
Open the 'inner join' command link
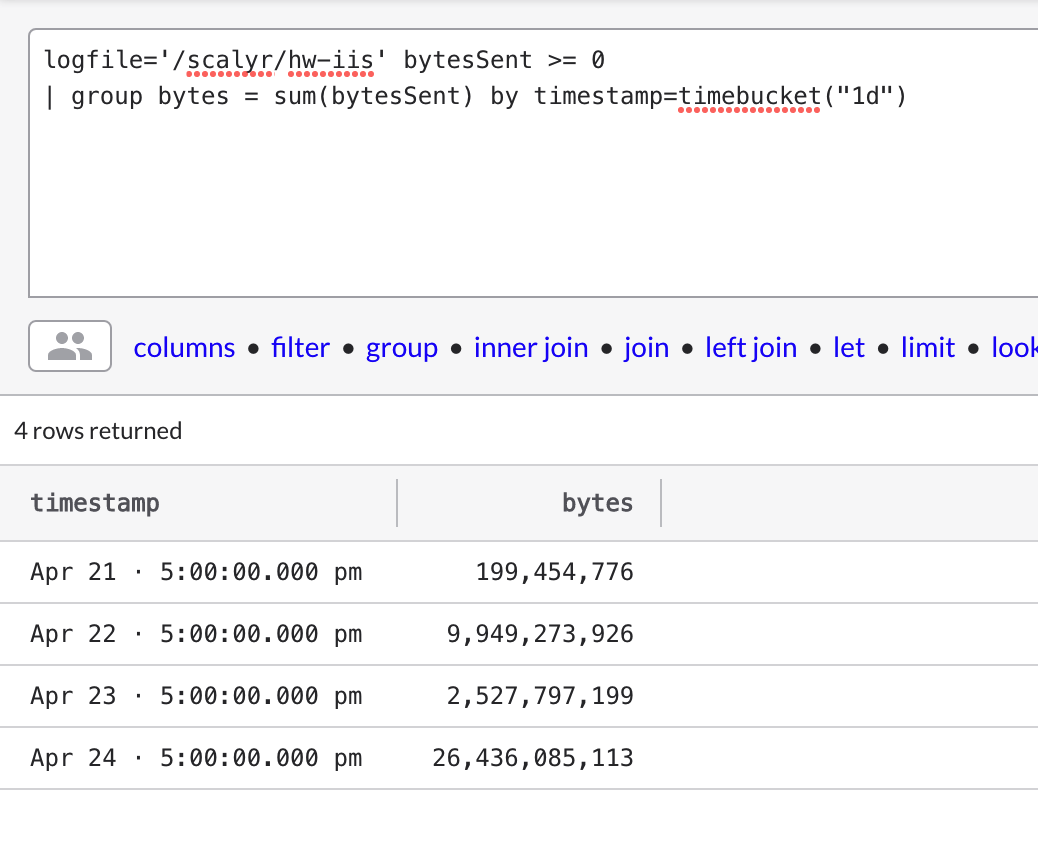(531, 348)
